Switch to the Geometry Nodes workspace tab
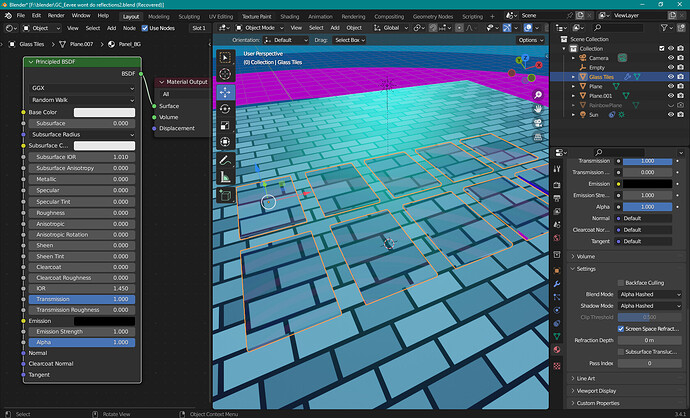Screen dimensions: 690x418 [x=433, y=16]
